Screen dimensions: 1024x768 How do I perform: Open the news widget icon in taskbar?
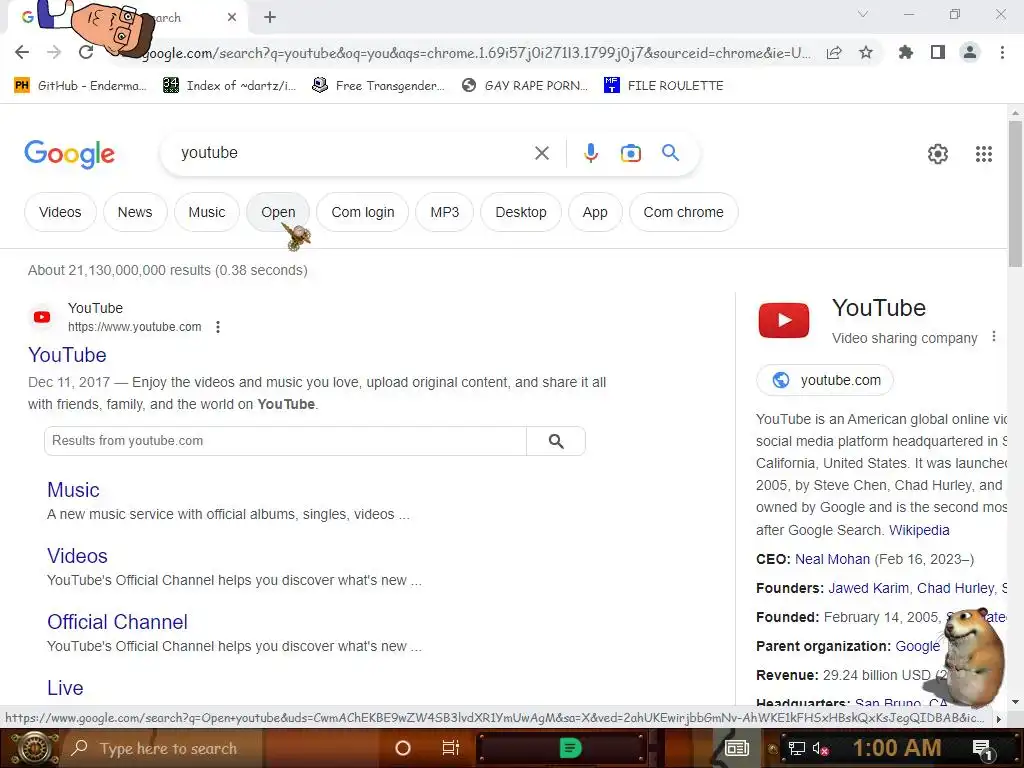[736, 748]
